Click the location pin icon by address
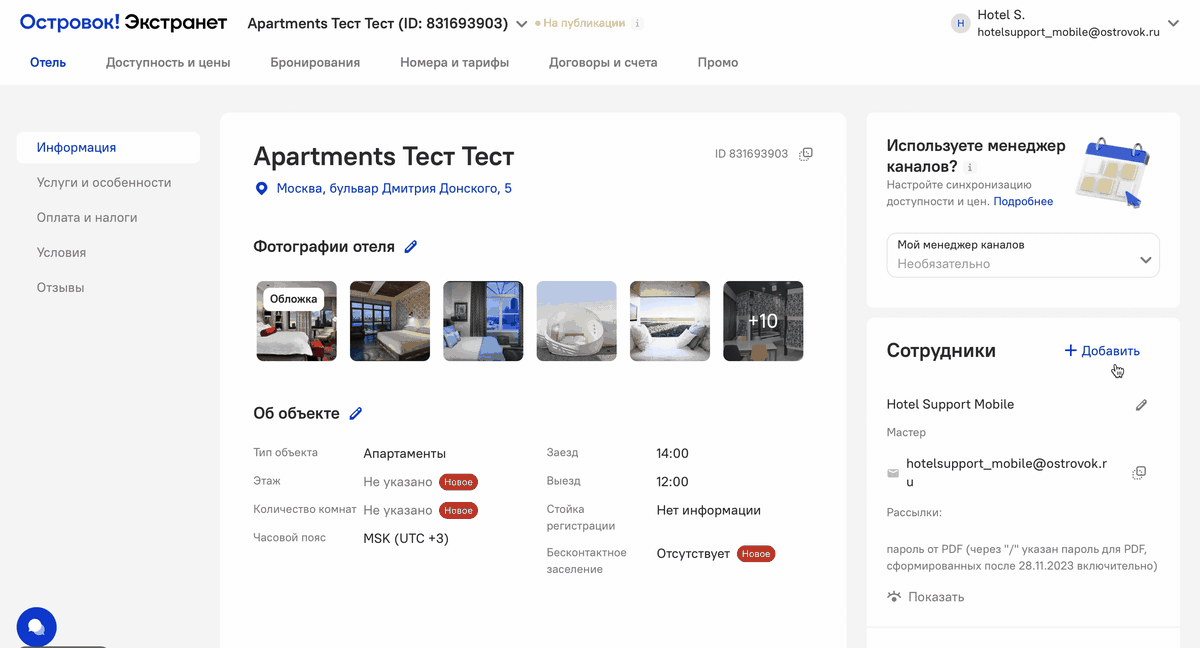Image resolution: width=1200 pixels, height=648 pixels. pyautogui.click(x=262, y=188)
